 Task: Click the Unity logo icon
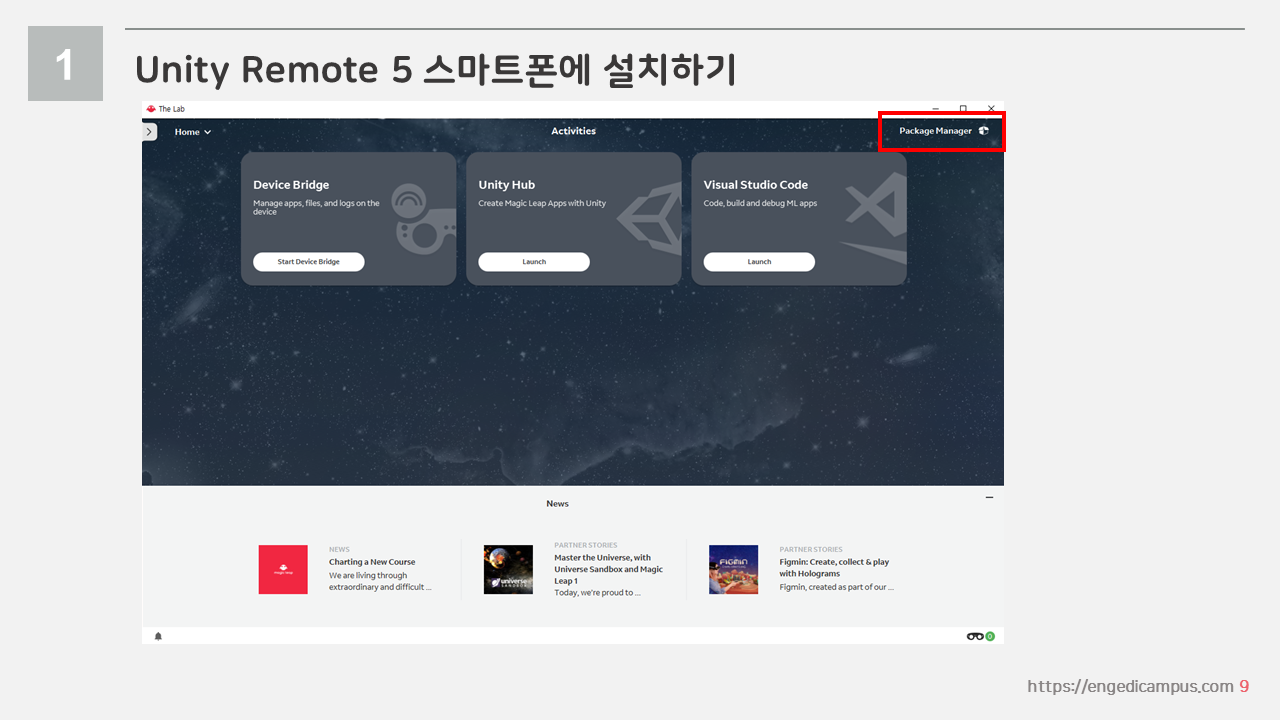(649, 218)
